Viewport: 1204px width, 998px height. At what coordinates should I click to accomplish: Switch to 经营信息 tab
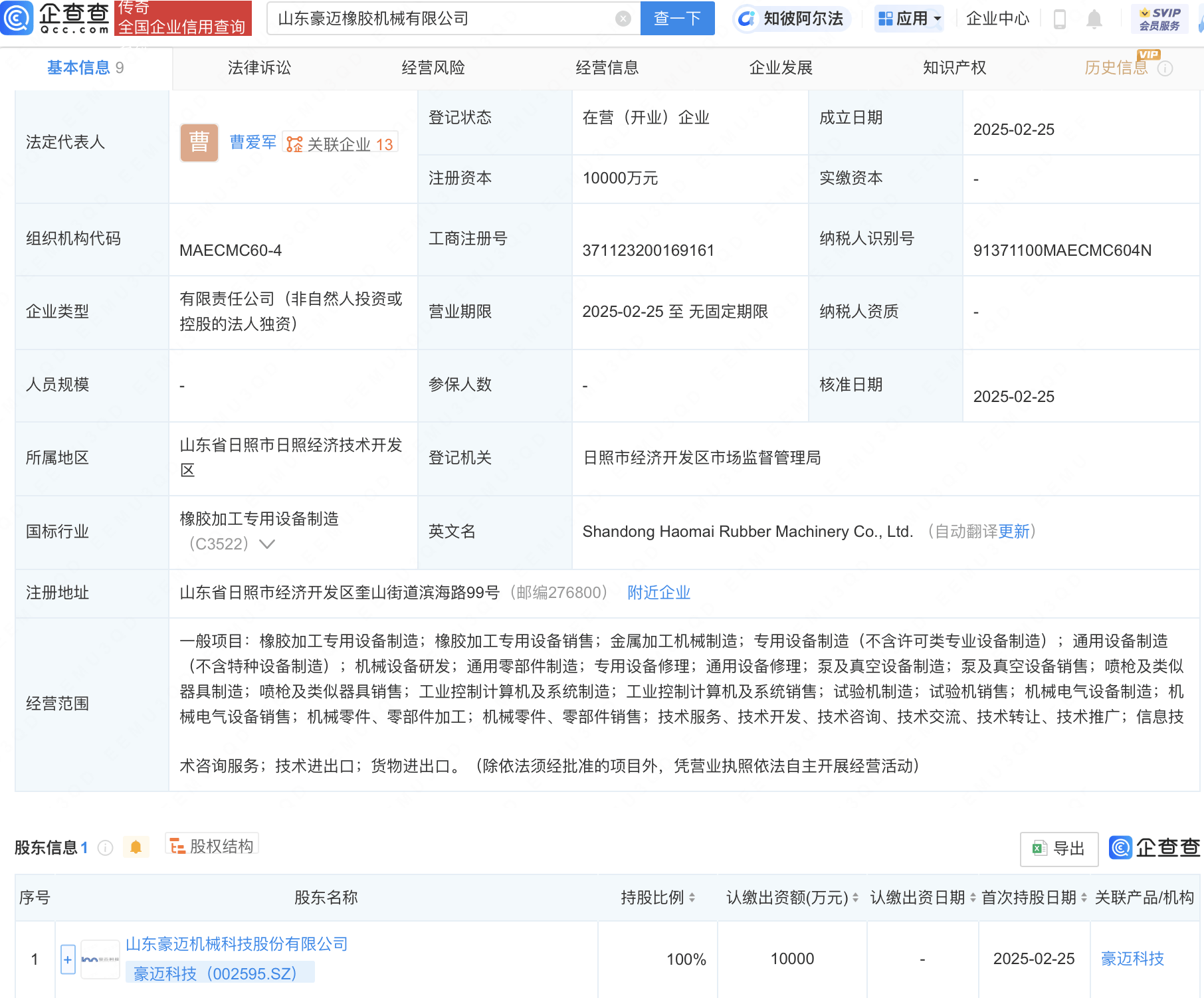click(607, 68)
